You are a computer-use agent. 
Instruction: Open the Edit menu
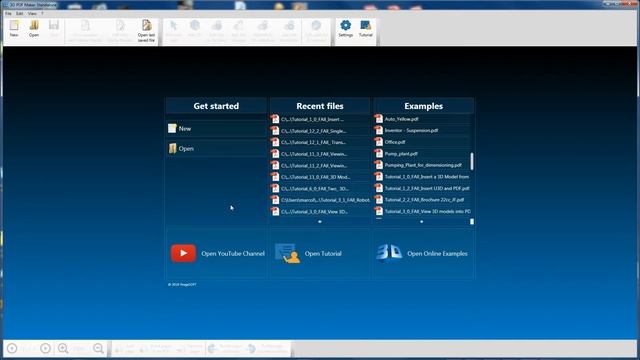click(20, 13)
